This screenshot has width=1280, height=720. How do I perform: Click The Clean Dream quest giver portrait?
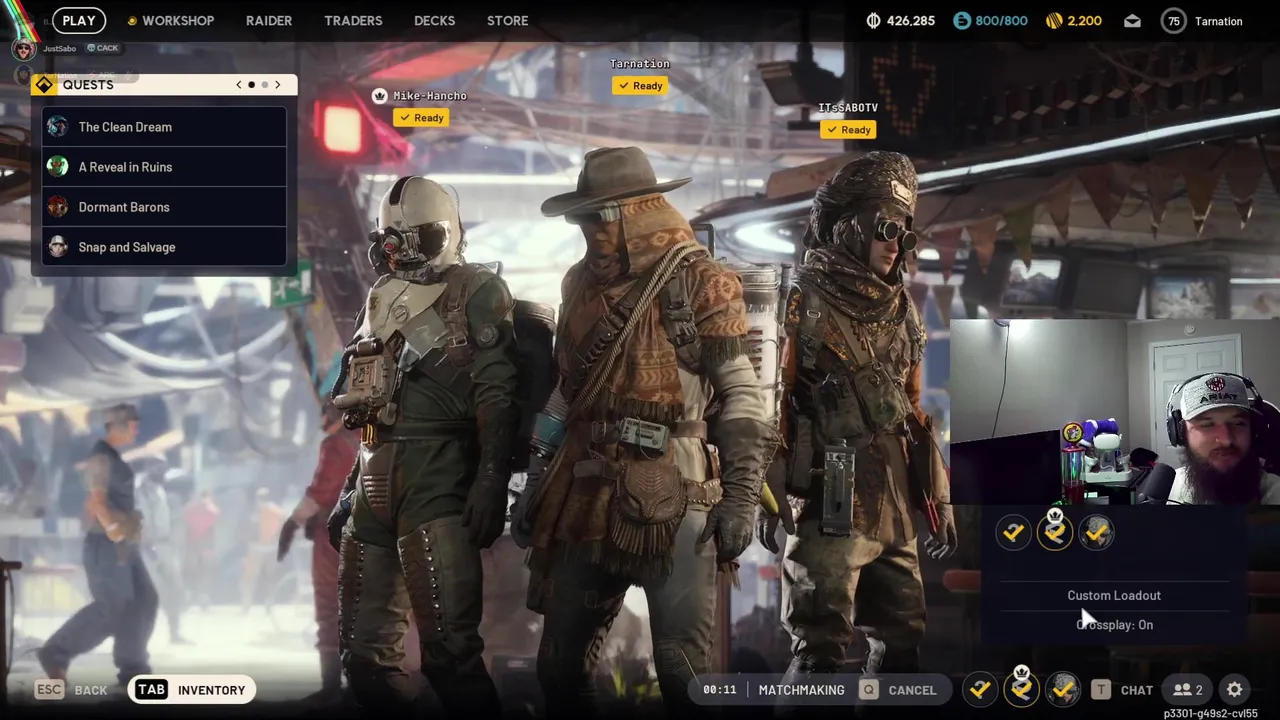click(58, 127)
